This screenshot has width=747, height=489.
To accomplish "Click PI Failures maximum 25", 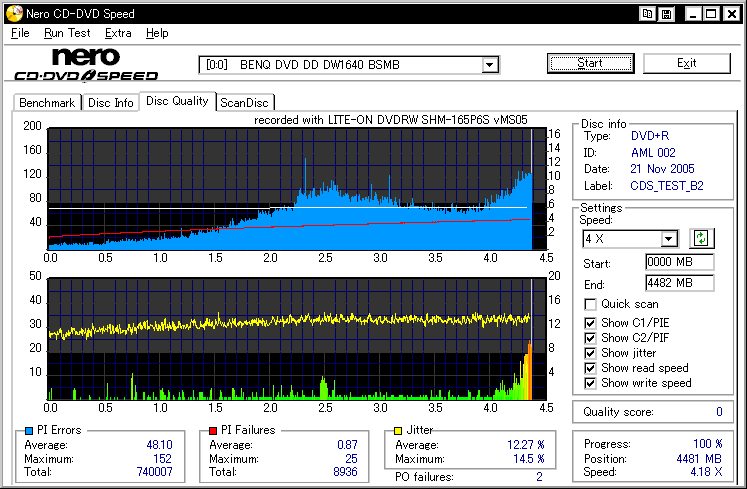I will (x=352, y=458).
